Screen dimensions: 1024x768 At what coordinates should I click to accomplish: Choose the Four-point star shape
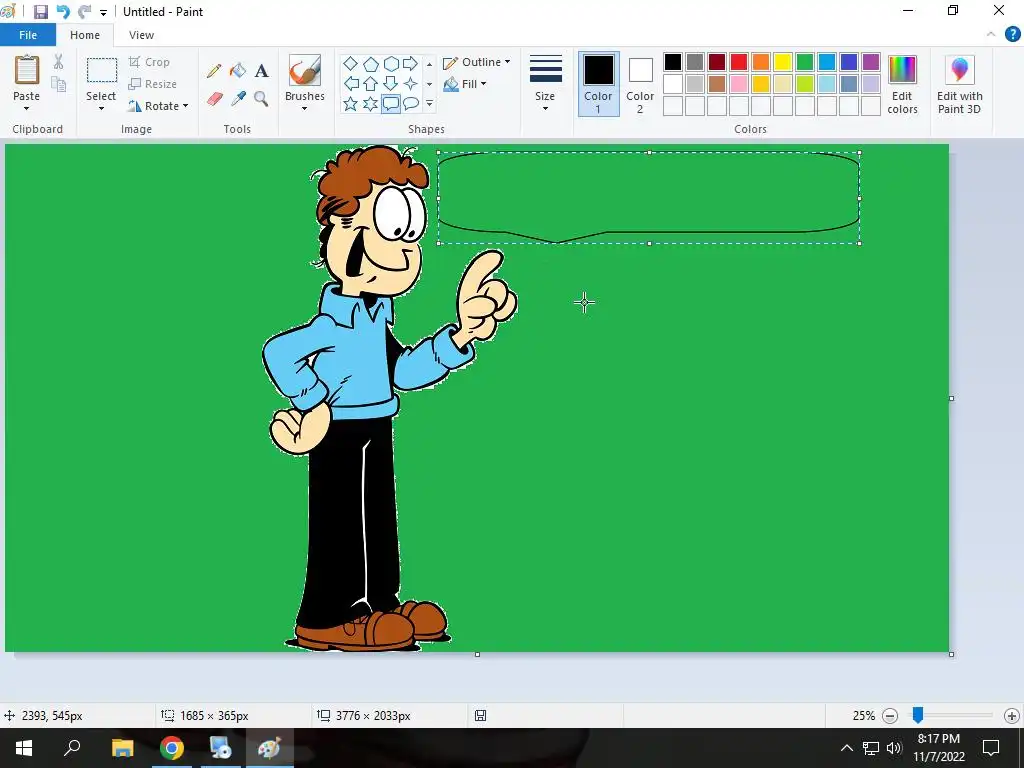coord(410,84)
